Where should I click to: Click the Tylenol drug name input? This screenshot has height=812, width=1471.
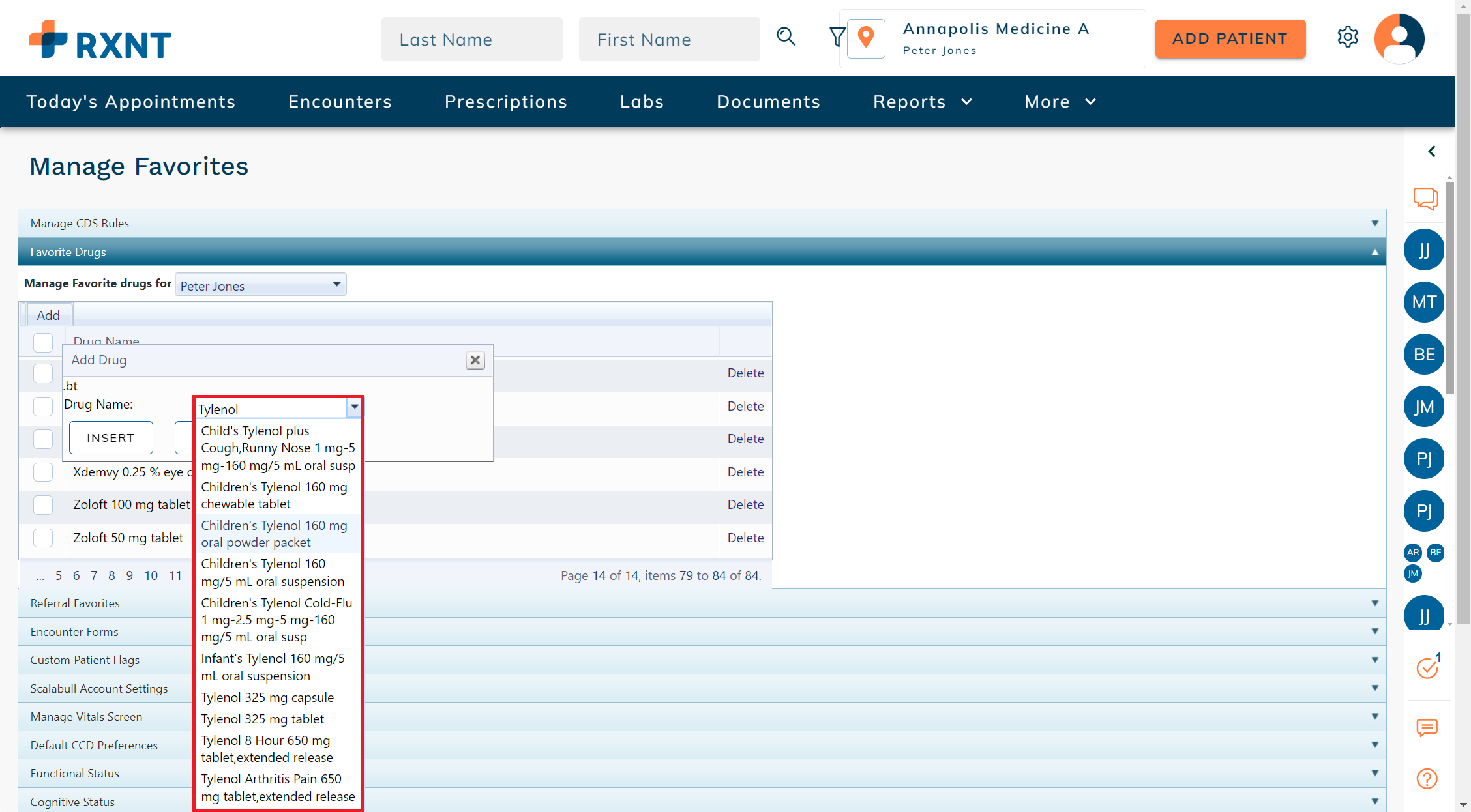click(x=271, y=409)
